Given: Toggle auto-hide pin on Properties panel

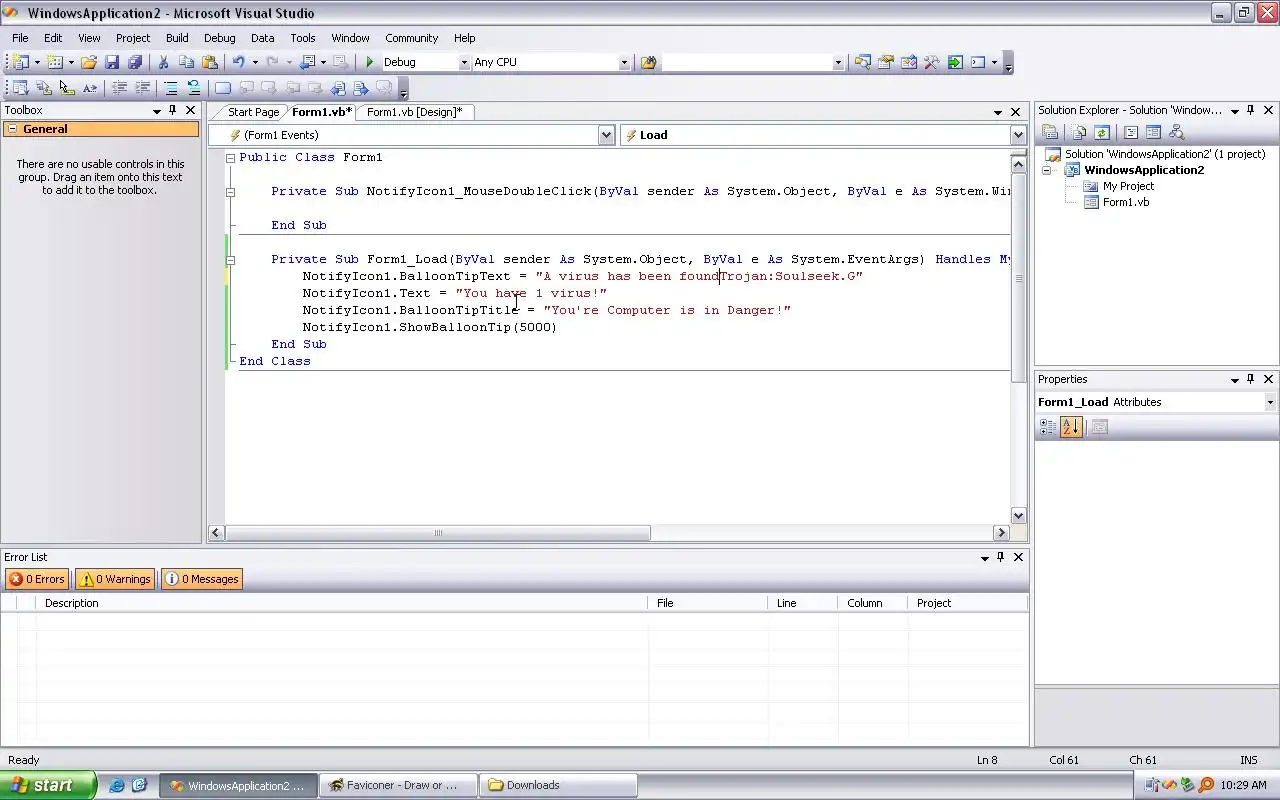Looking at the screenshot, I should click(1250, 379).
